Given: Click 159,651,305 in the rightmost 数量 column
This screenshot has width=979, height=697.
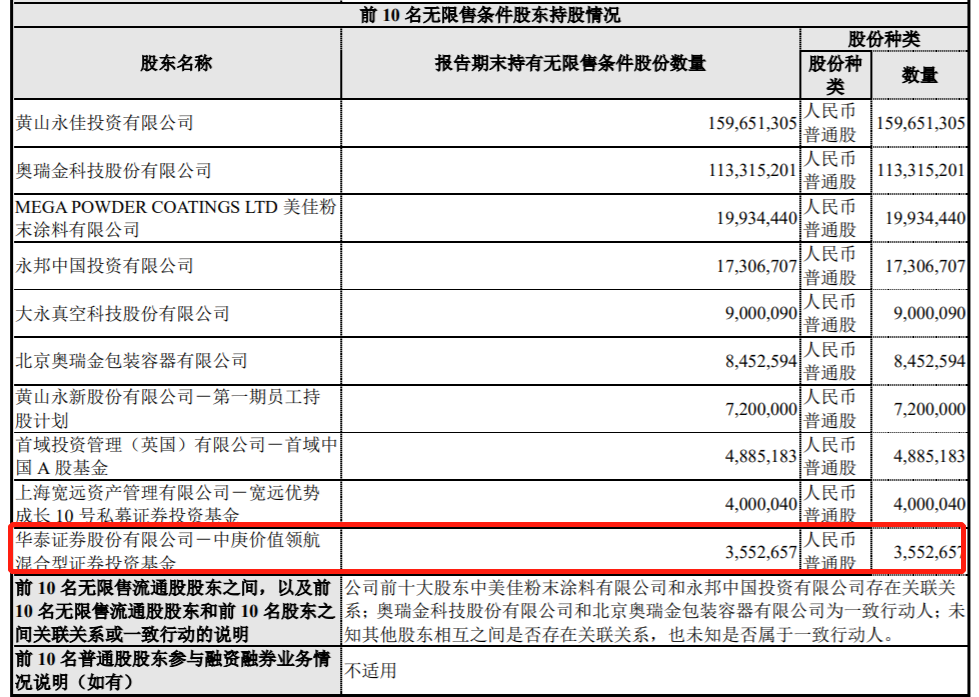Looking at the screenshot, I should click(920, 122).
